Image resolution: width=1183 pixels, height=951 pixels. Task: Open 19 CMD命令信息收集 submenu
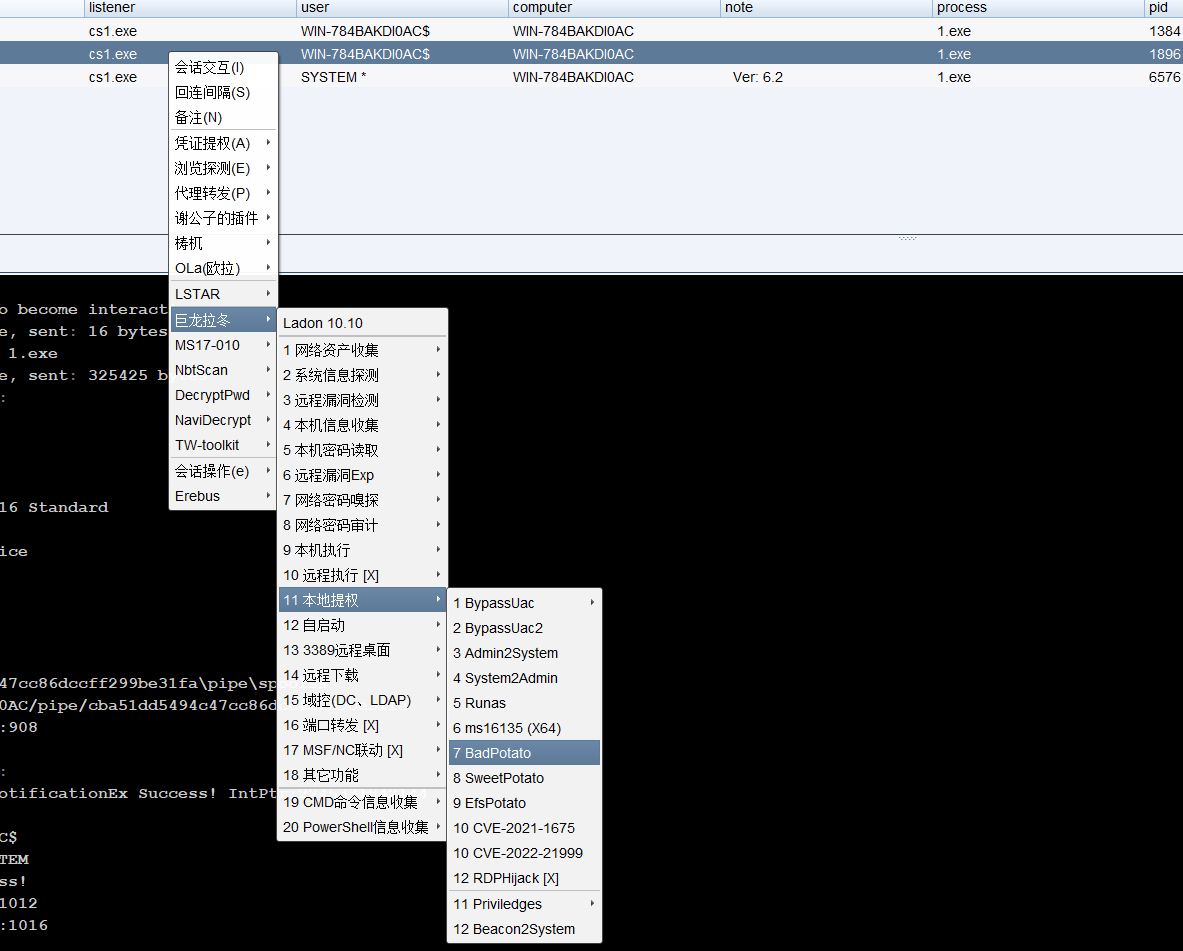coord(362,802)
